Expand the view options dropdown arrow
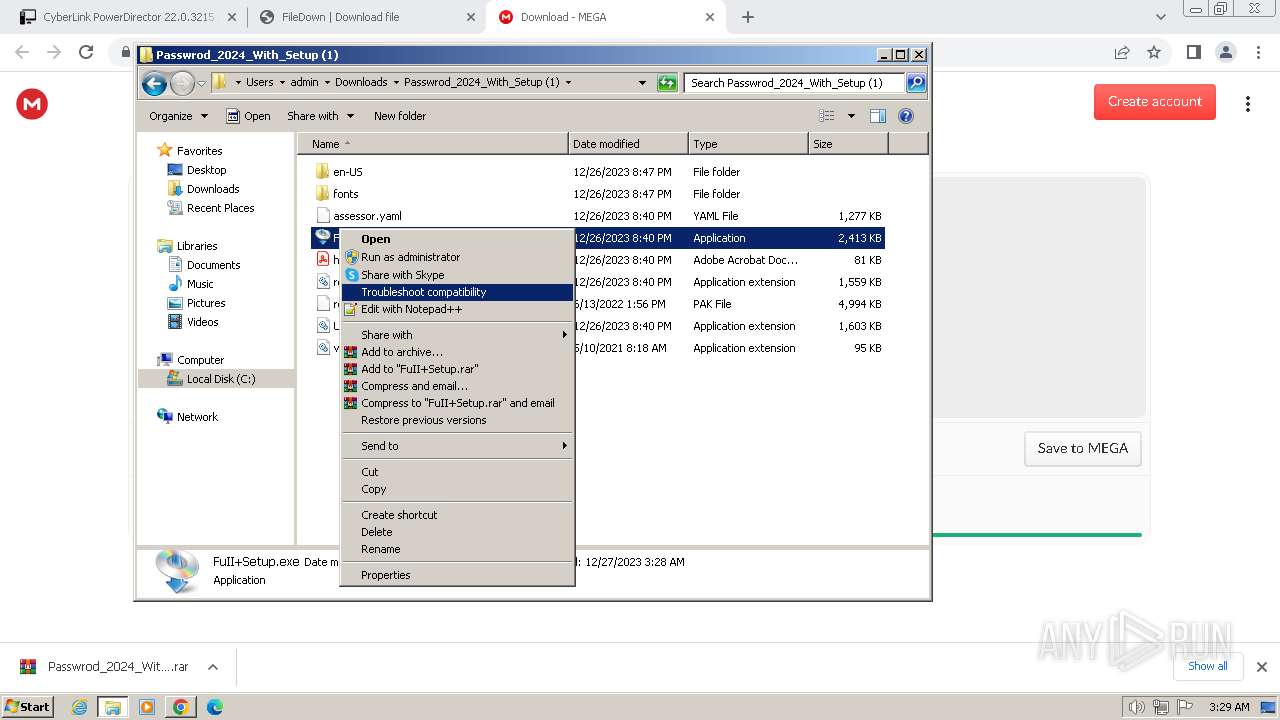 (851, 116)
